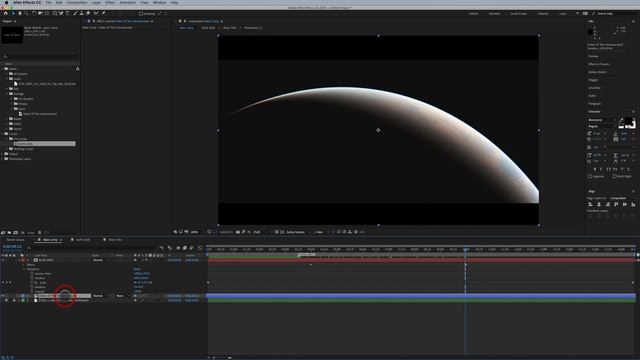Toggle the Snapping checkbox in toolbar
This screenshot has width=640, height=360.
[x=141, y=13]
